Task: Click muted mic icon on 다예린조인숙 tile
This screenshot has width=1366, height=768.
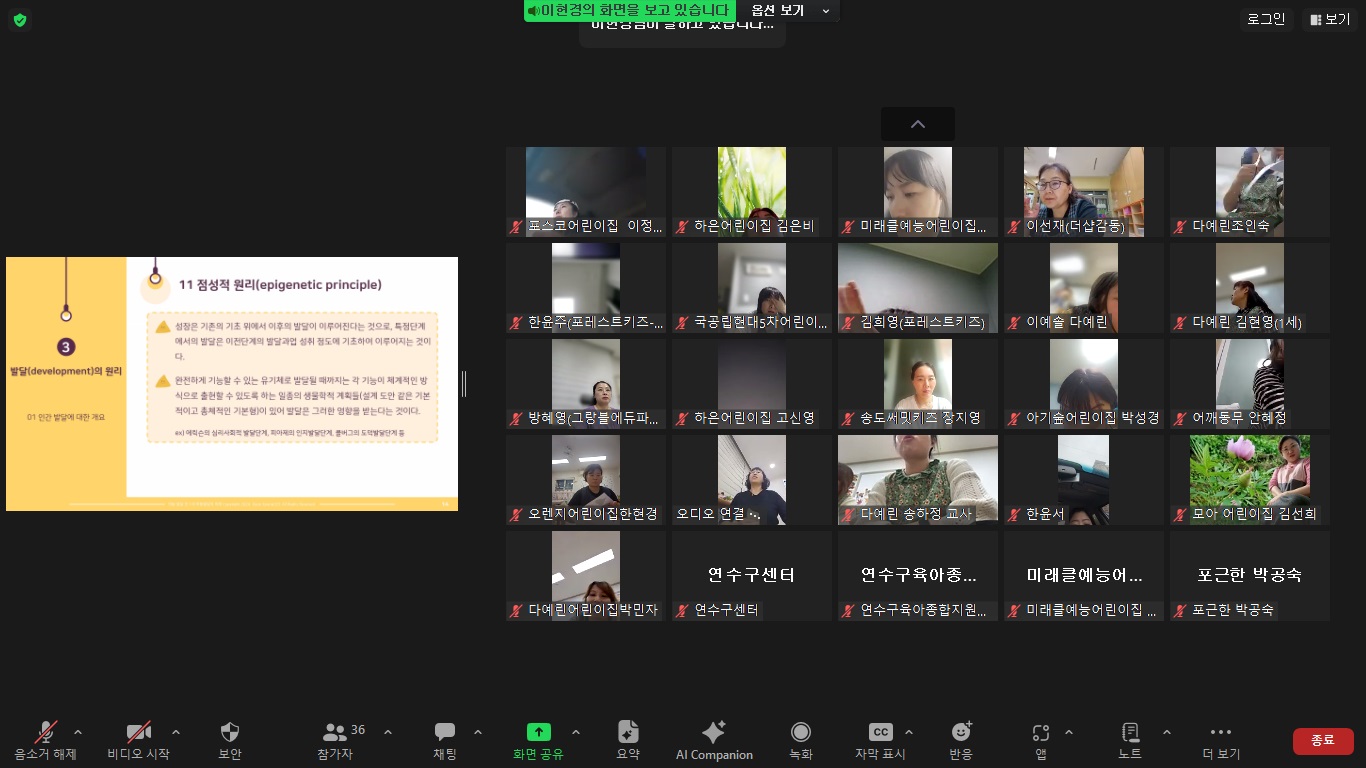Action: tap(1181, 227)
